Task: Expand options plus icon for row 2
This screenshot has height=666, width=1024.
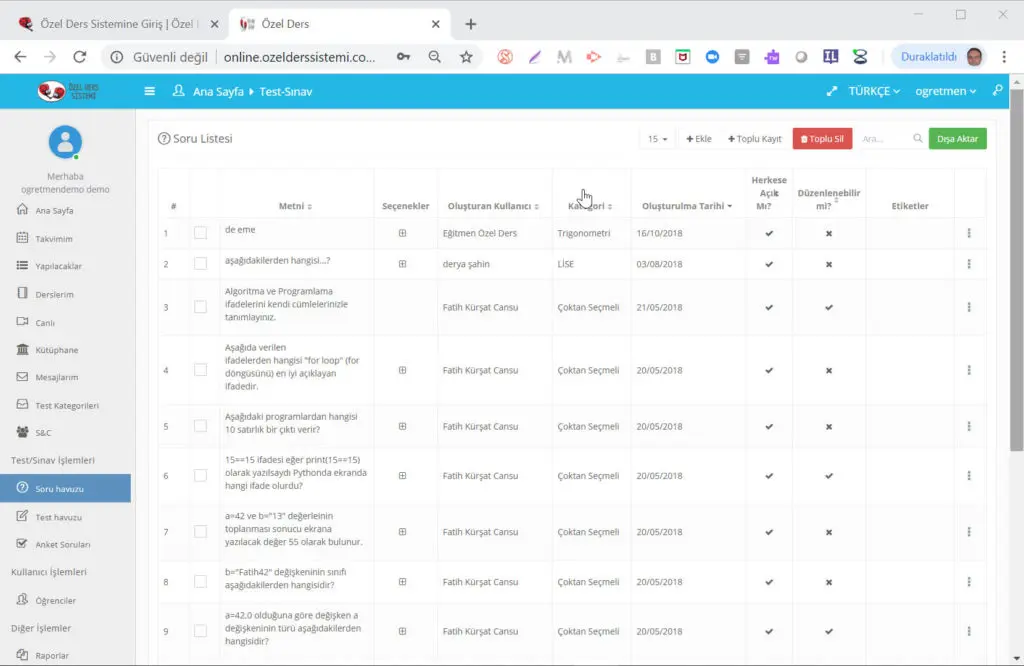Action: pos(402,264)
